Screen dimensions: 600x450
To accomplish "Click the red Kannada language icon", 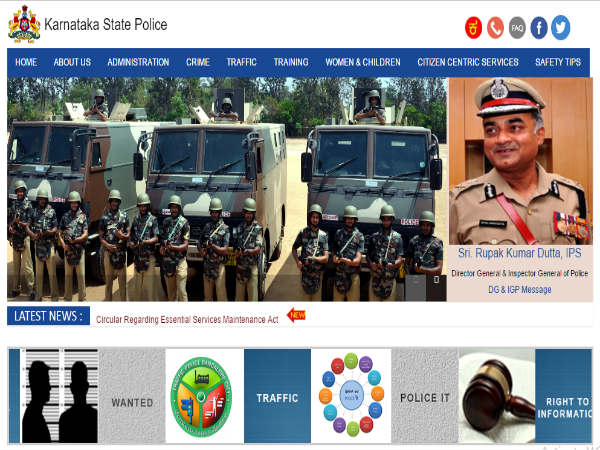I will (473, 28).
